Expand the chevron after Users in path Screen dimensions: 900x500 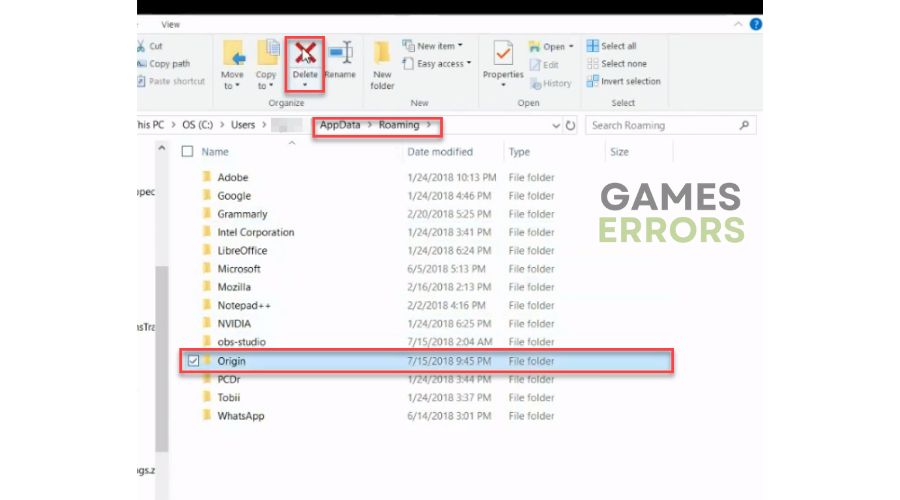pyautogui.click(x=264, y=125)
